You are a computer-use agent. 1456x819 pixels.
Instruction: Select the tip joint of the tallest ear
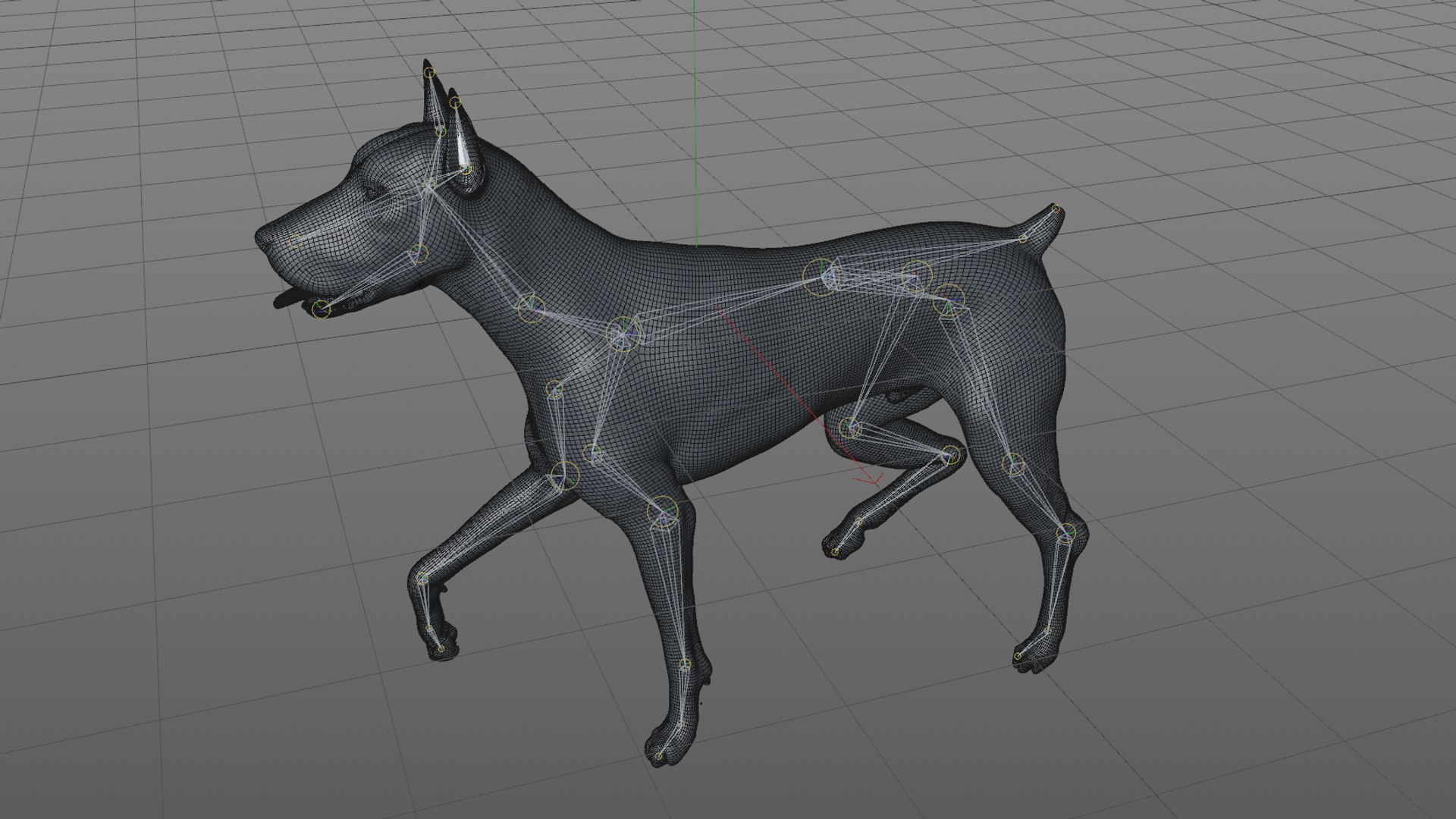429,73
